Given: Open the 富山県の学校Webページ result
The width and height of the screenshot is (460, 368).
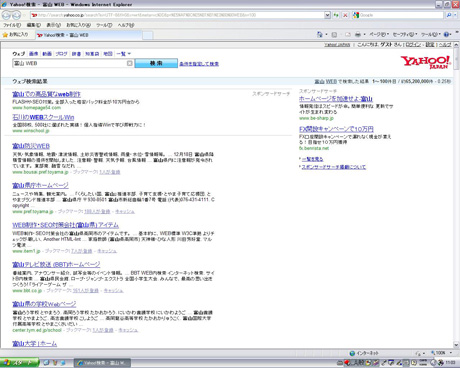Looking at the screenshot, I should 44,304.
